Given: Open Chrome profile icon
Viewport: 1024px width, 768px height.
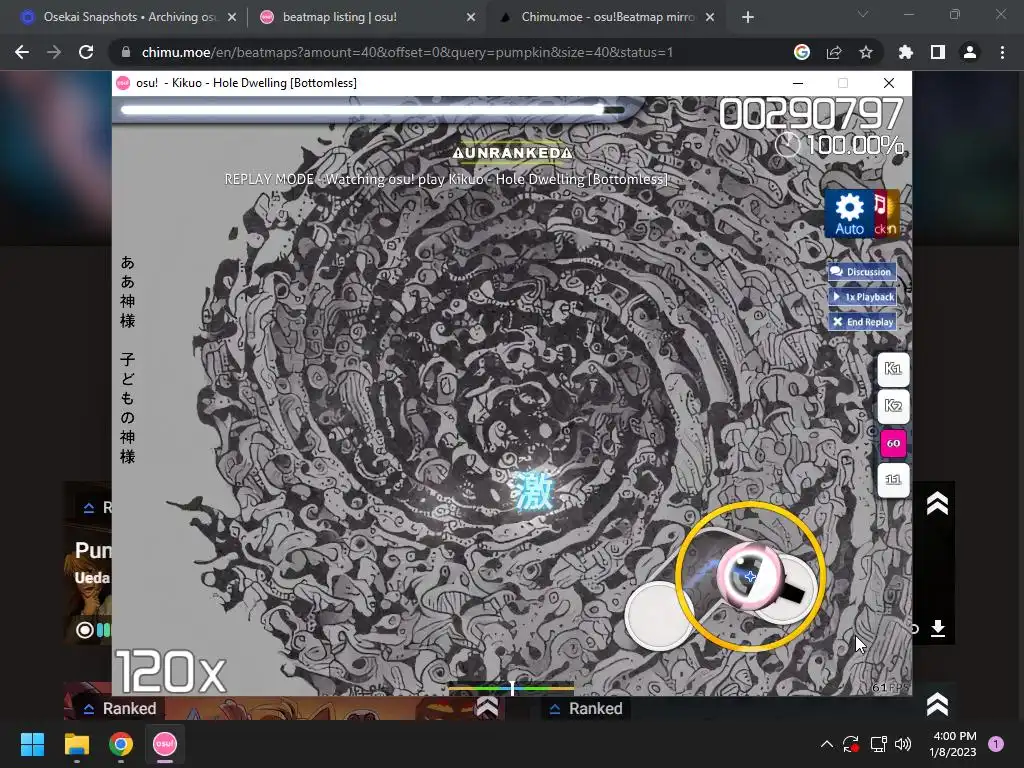Looking at the screenshot, I should (970, 52).
